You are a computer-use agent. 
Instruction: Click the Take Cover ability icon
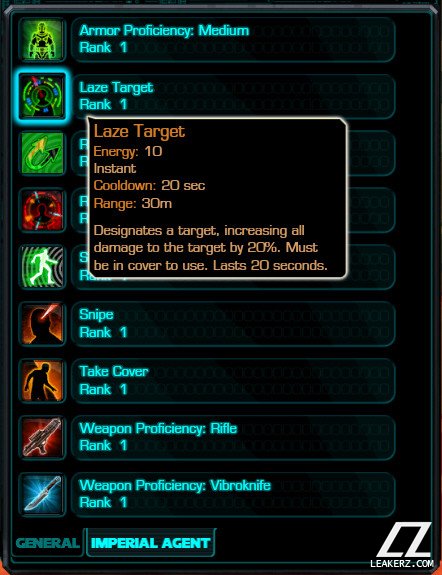pos(42,381)
